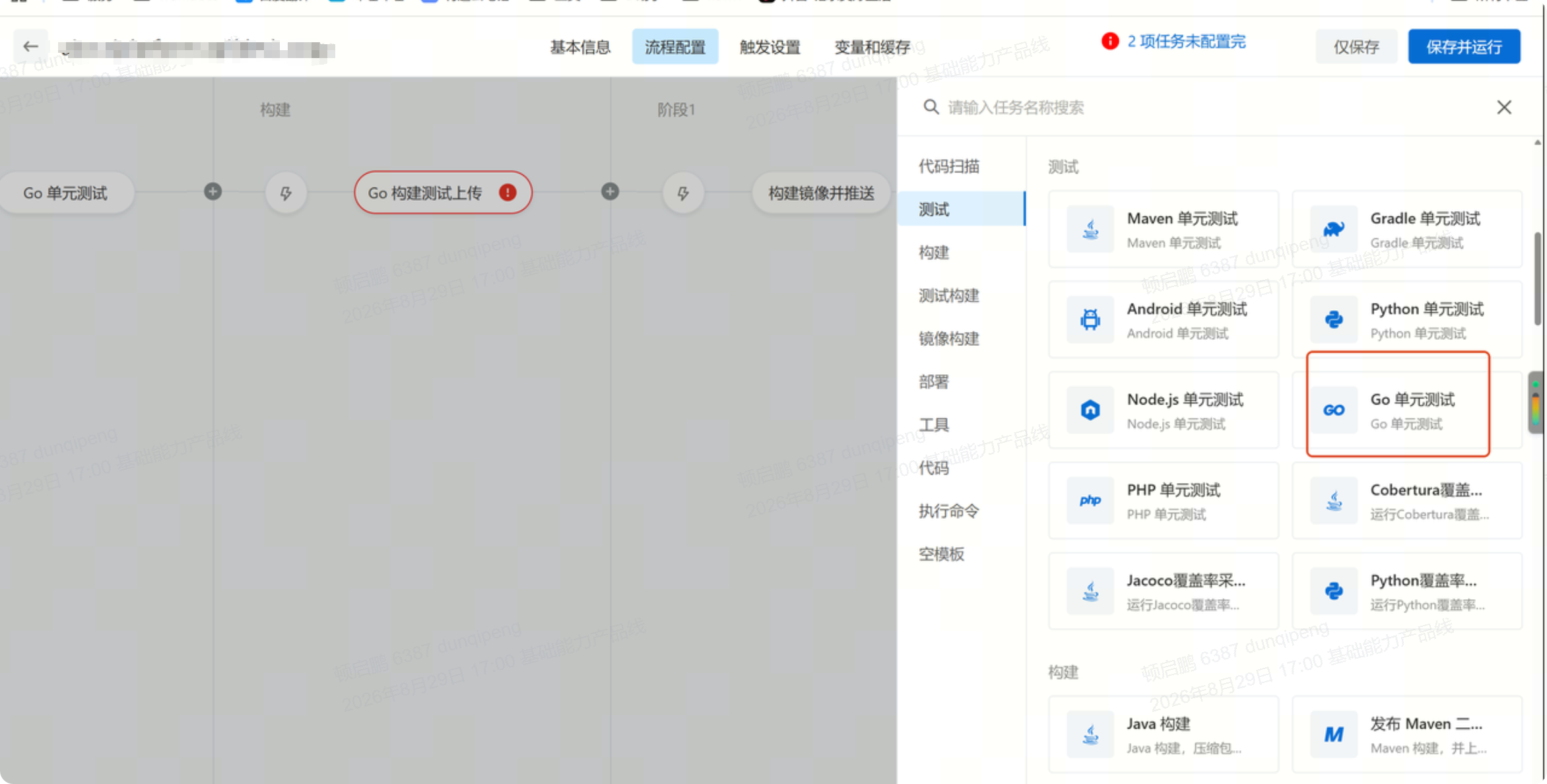The width and height of the screenshot is (1547, 784).
Task: Click the Android robot icon
Action: [1090, 319]
